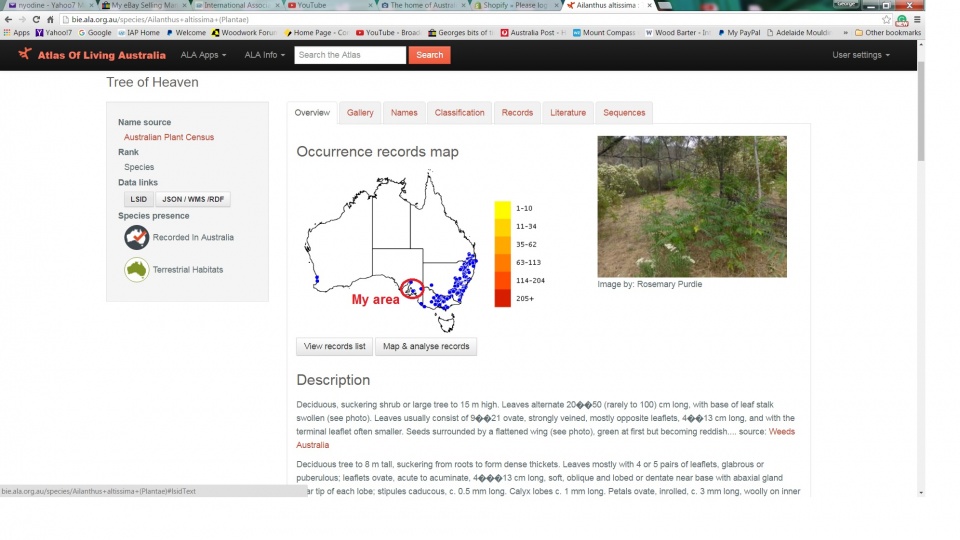Click the Terrestrial Habitats icon
Image resolution: width=960 pixels, height=540 pixels.
coord(137,270)
